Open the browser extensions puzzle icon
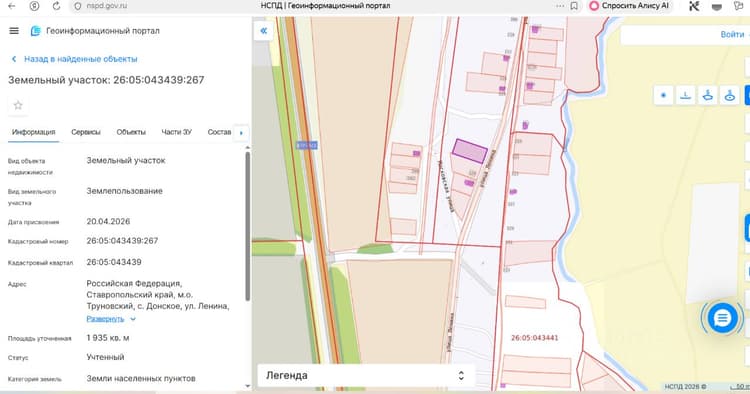 (738, 6)
